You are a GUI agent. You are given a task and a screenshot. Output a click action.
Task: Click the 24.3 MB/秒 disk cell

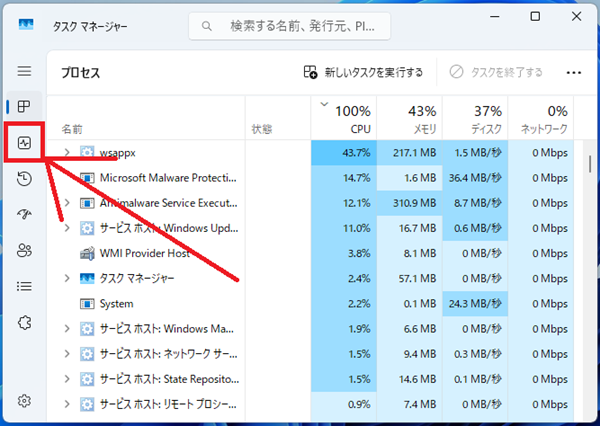[x=475, y=304]
